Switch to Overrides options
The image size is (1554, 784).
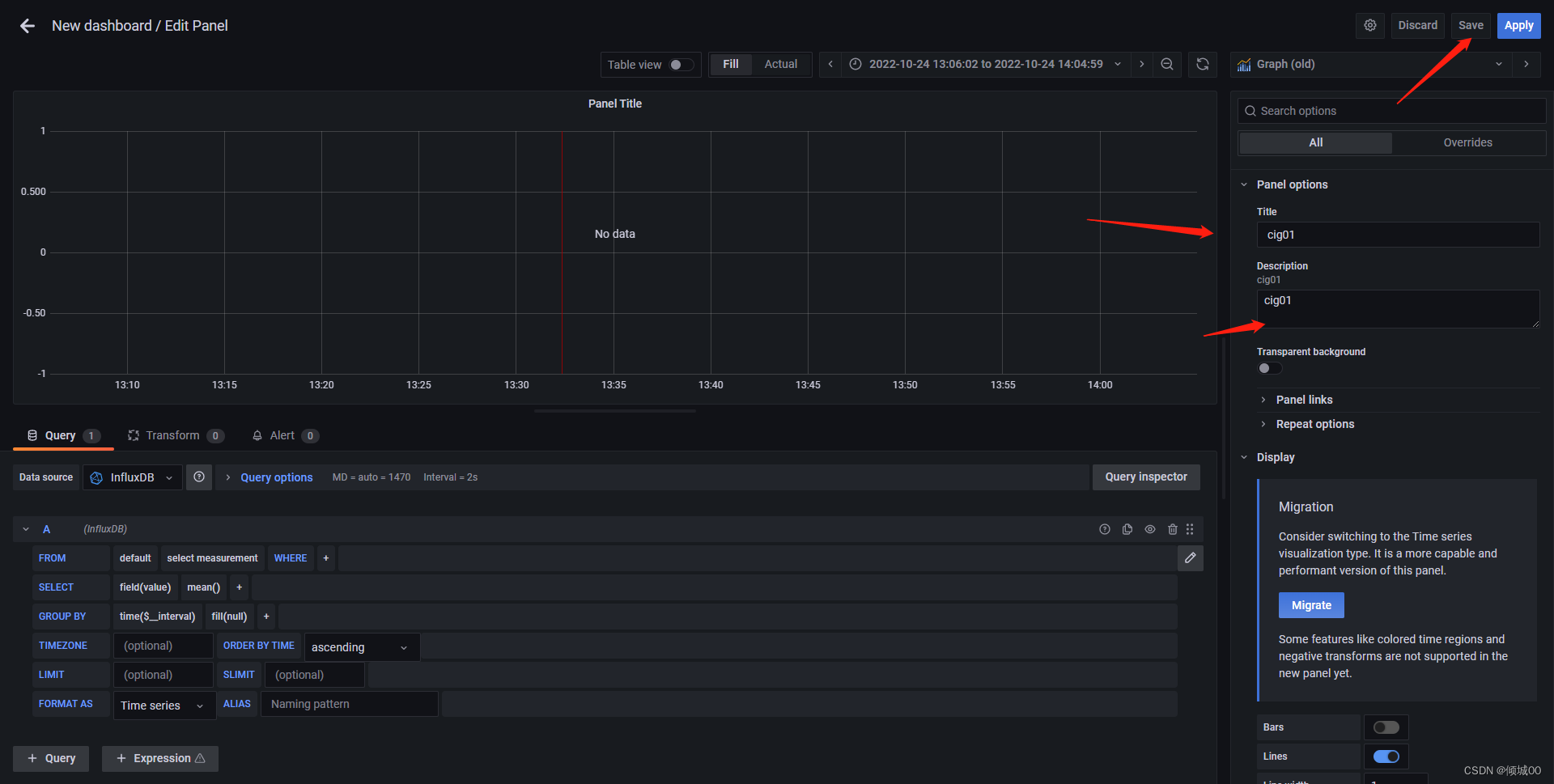pos(1468,142)
